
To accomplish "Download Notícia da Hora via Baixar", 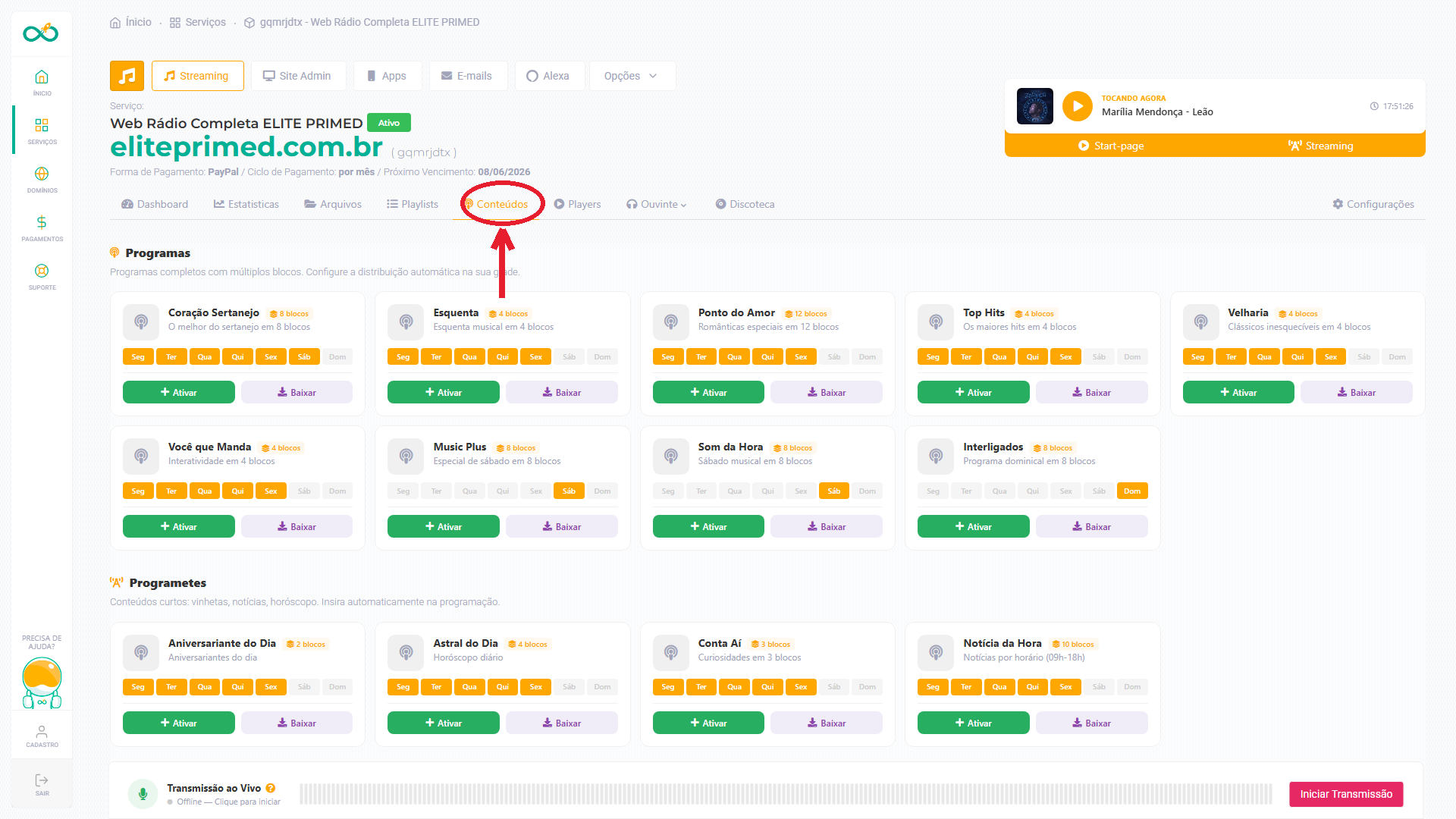I will [1091, 723].
